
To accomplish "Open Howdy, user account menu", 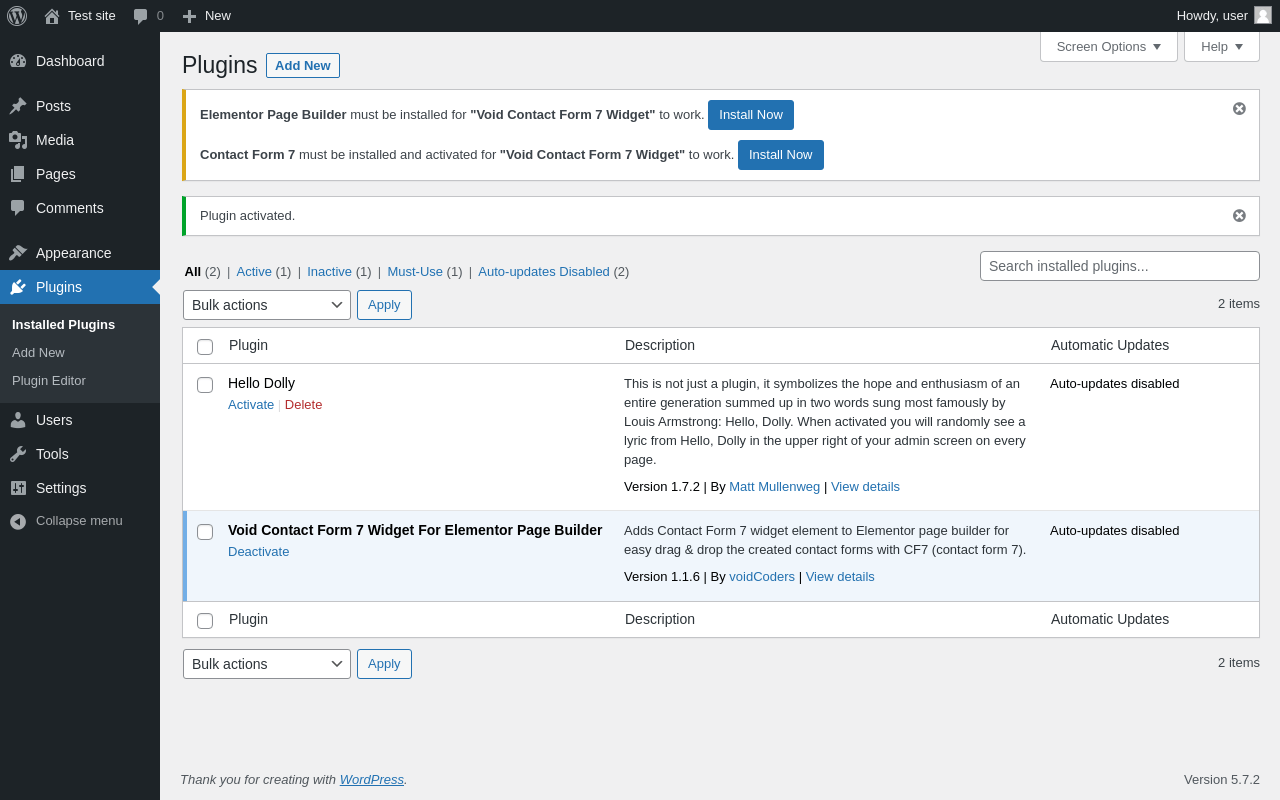I will (x=1224, y=16).
